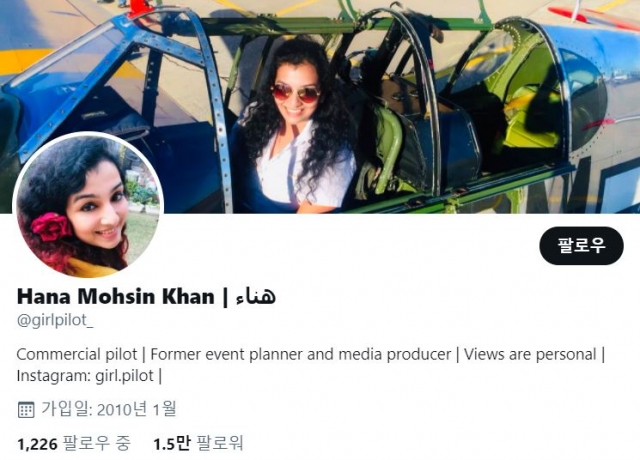640x460 pixels.
Task: Click the 팔로우 중 label text
Action: (x=97, y=444)
